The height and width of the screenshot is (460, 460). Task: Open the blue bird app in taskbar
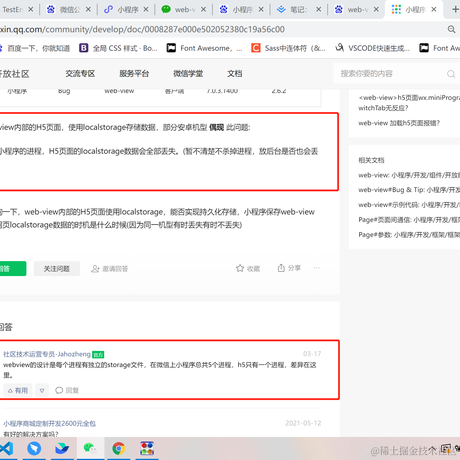(x=34, y=448)
